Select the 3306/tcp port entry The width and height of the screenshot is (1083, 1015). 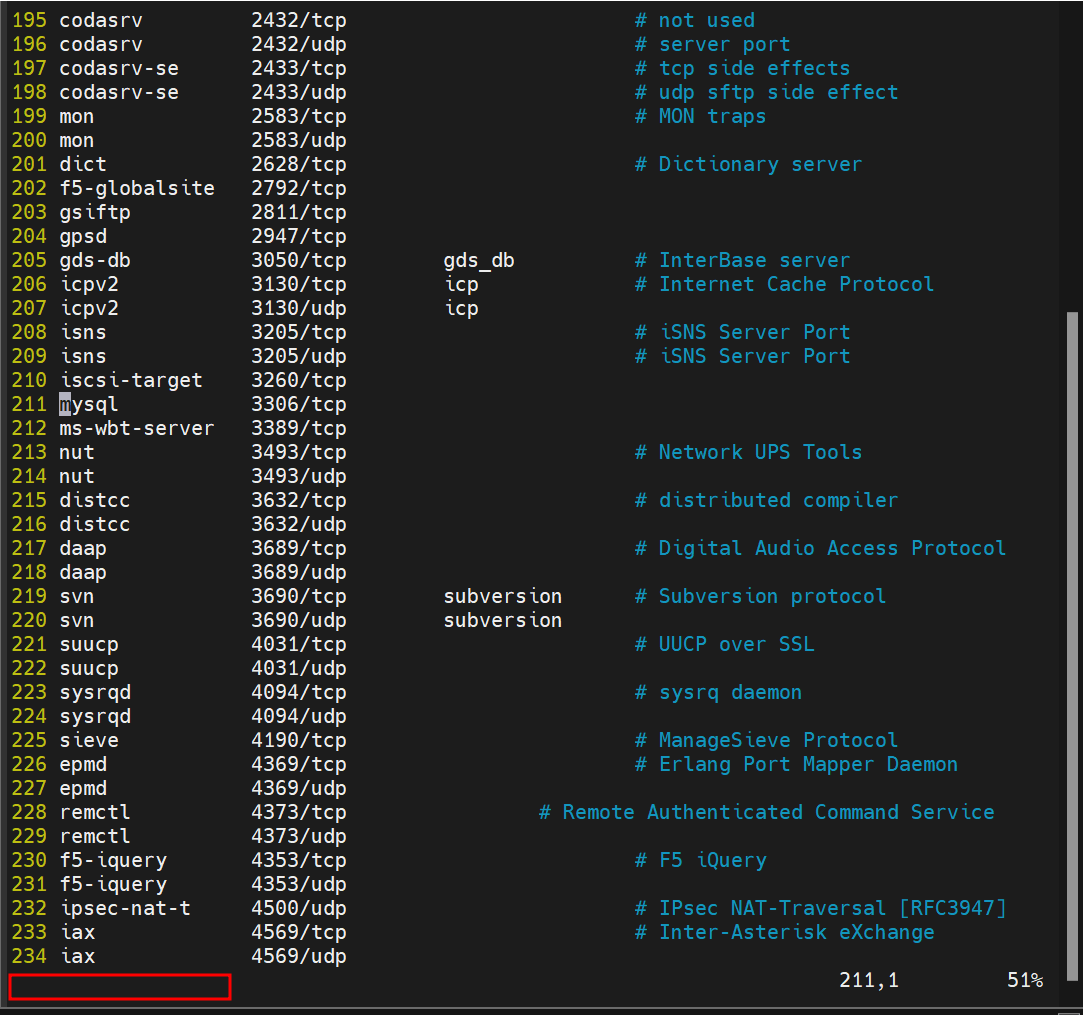coord(298,405)
